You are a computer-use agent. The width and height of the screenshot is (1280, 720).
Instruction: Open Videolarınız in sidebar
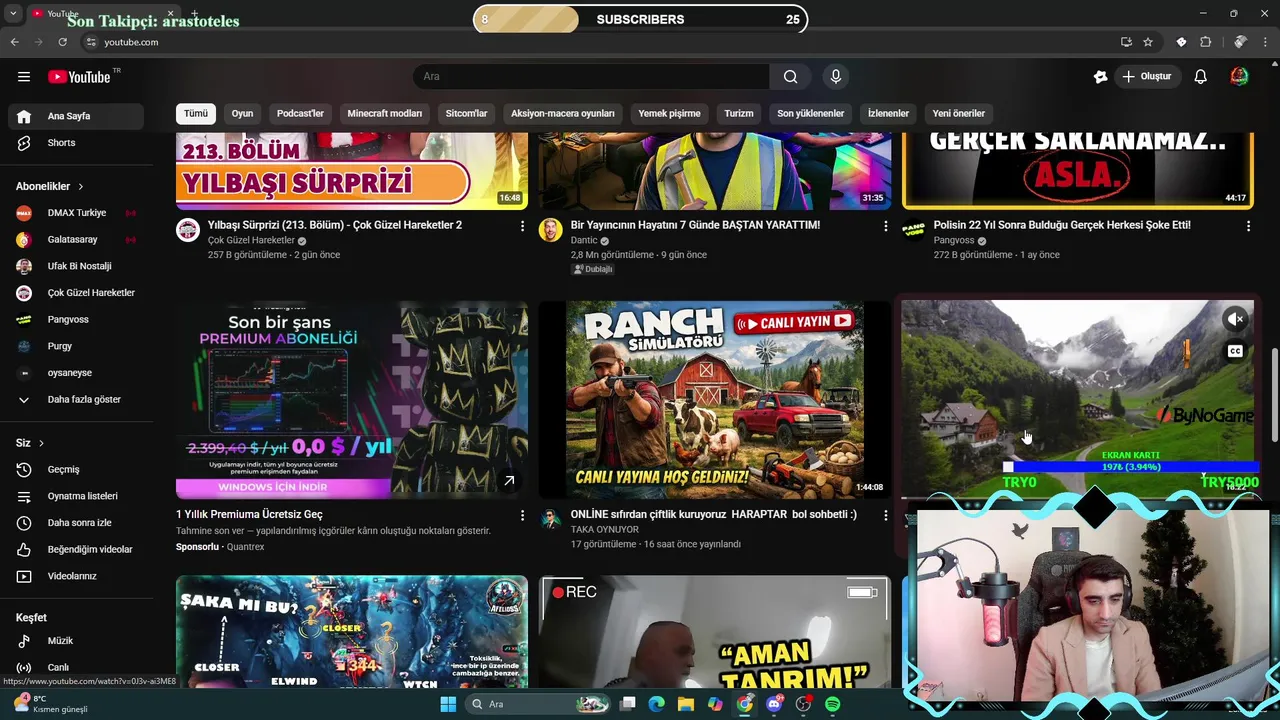point(75,576)
